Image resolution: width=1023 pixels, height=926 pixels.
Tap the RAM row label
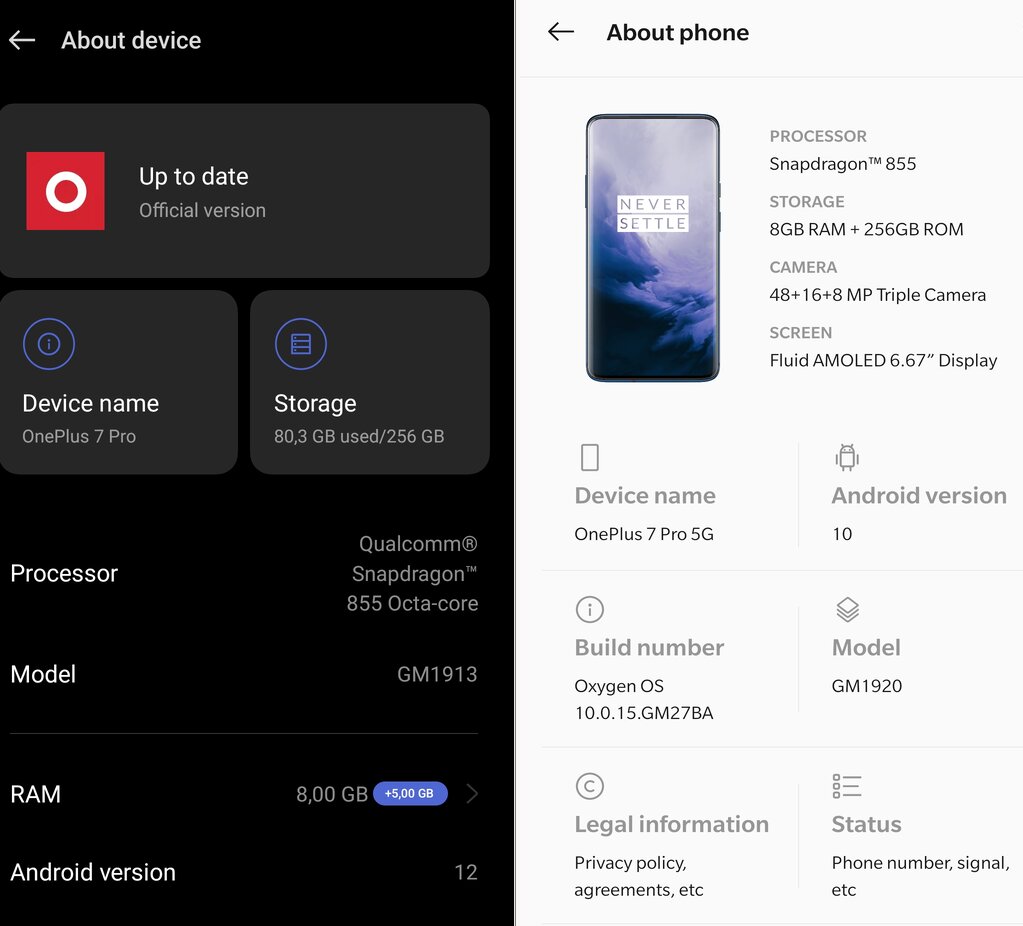35,794
